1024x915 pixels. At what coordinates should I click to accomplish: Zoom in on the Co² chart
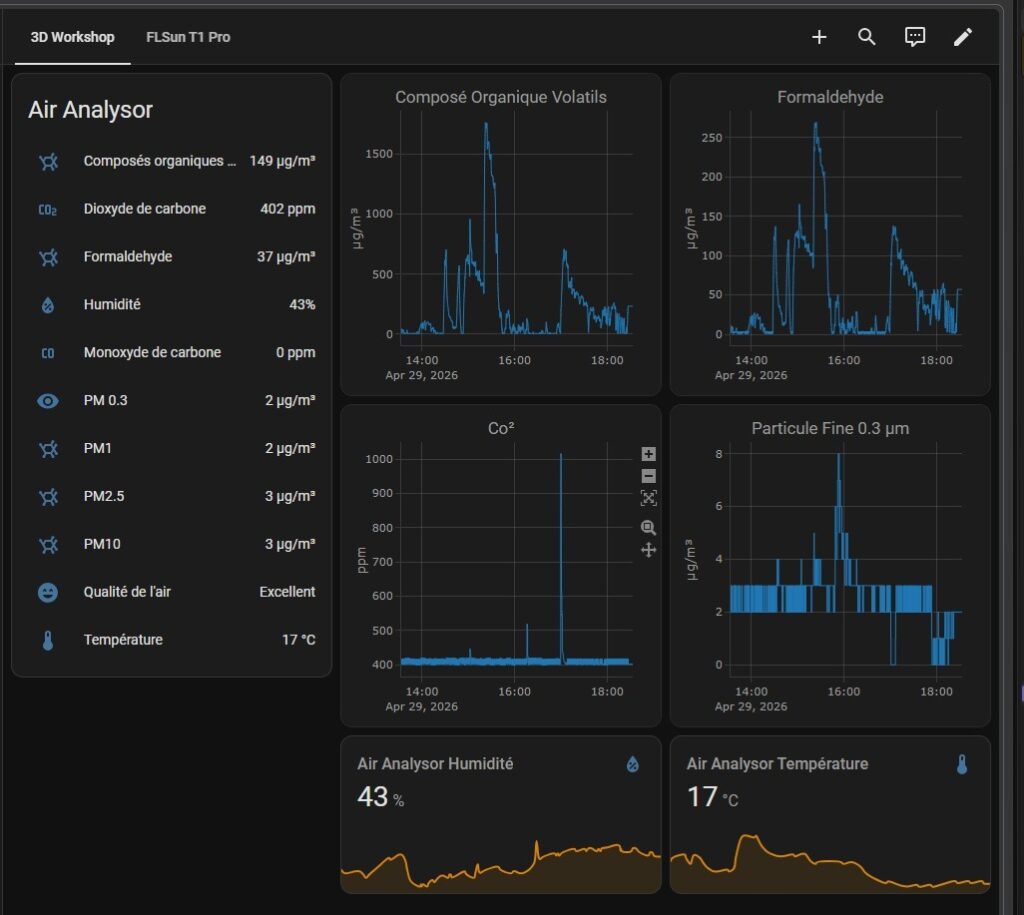(x=648, y=454)
